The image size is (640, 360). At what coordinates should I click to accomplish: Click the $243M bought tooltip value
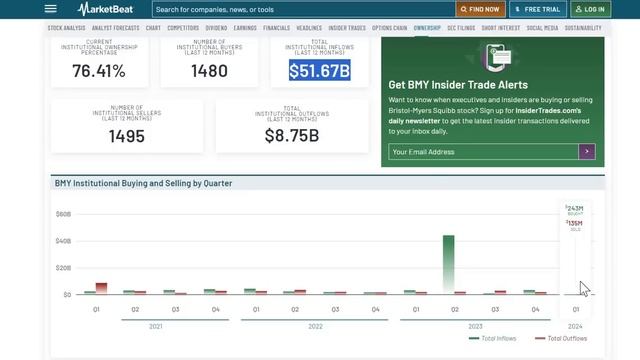[575, 209]
